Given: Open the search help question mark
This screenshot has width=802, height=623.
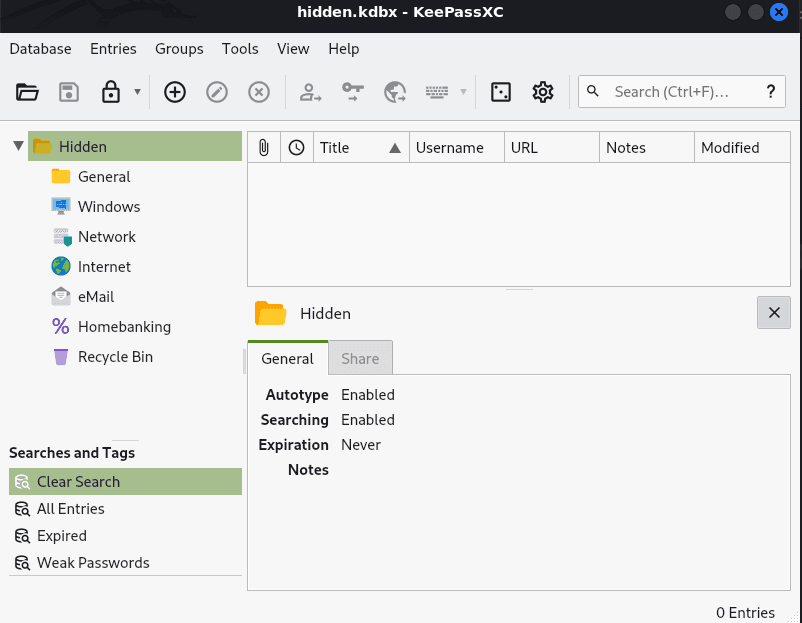Looking at the screenshot, I should [771, 92].
